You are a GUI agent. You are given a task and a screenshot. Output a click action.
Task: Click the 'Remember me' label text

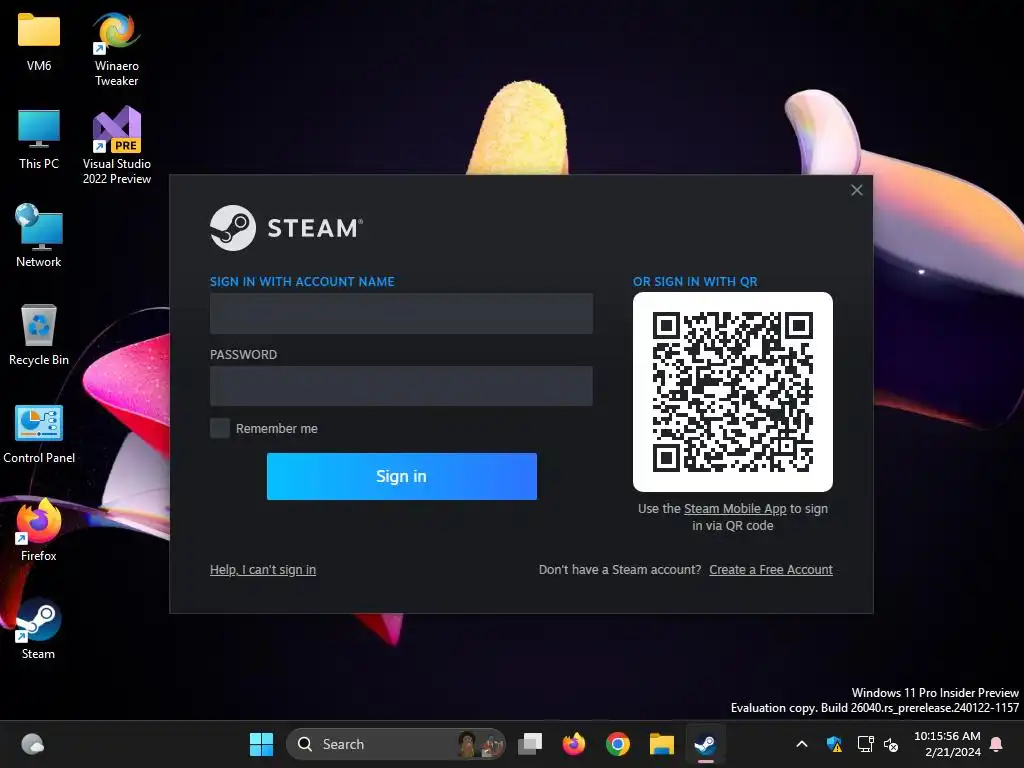coord(277,428)
